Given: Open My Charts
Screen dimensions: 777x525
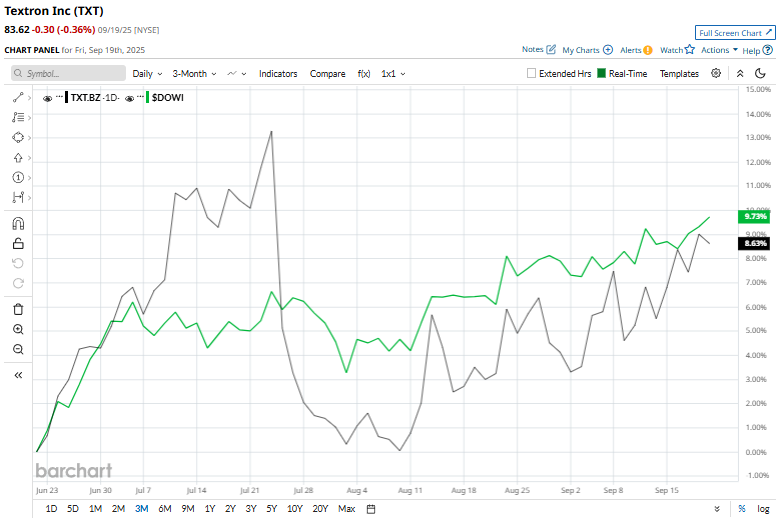Looking at the screenshot, I should (587, 50).
